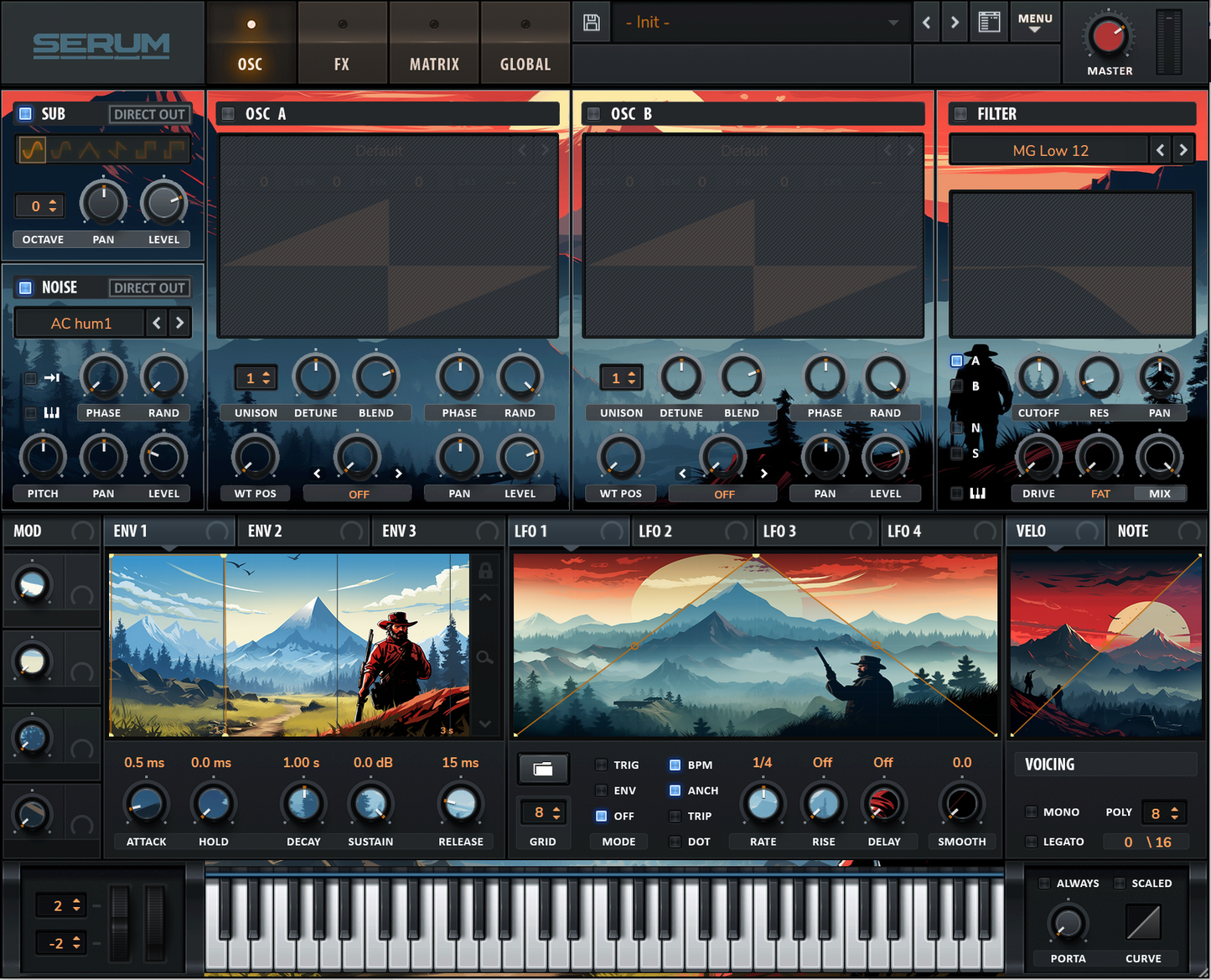Click OSC A warp OFF label

coord(359,495)
